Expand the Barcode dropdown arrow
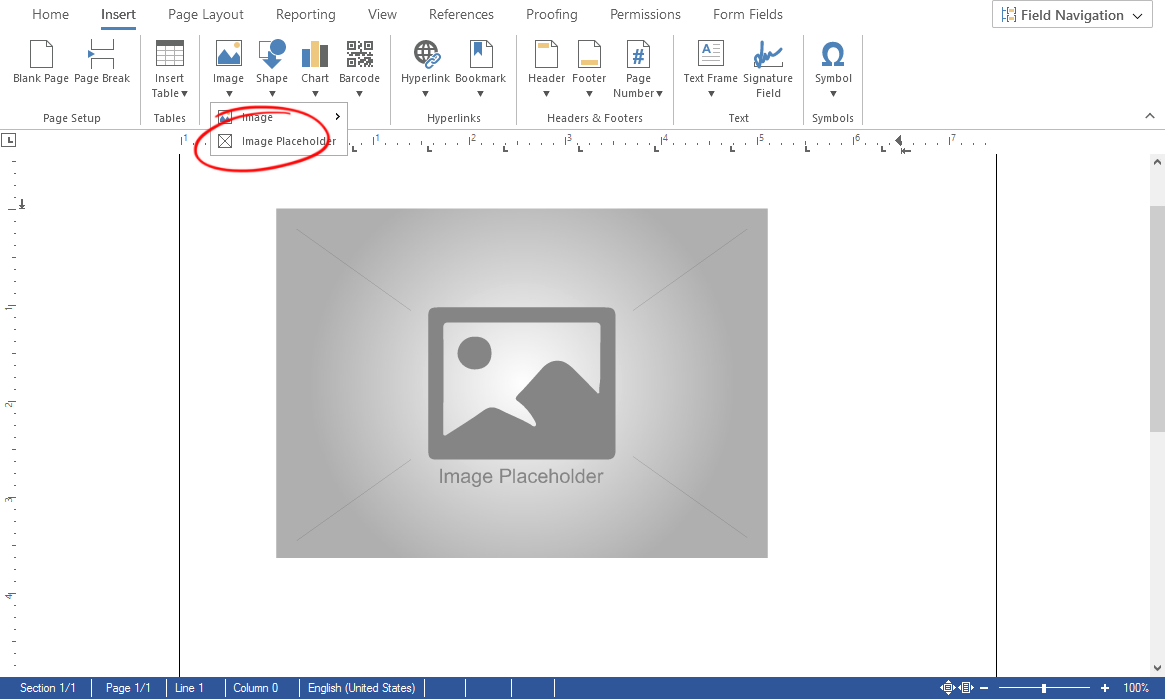This screenshot has height=699, width=1165. point(360,94)
